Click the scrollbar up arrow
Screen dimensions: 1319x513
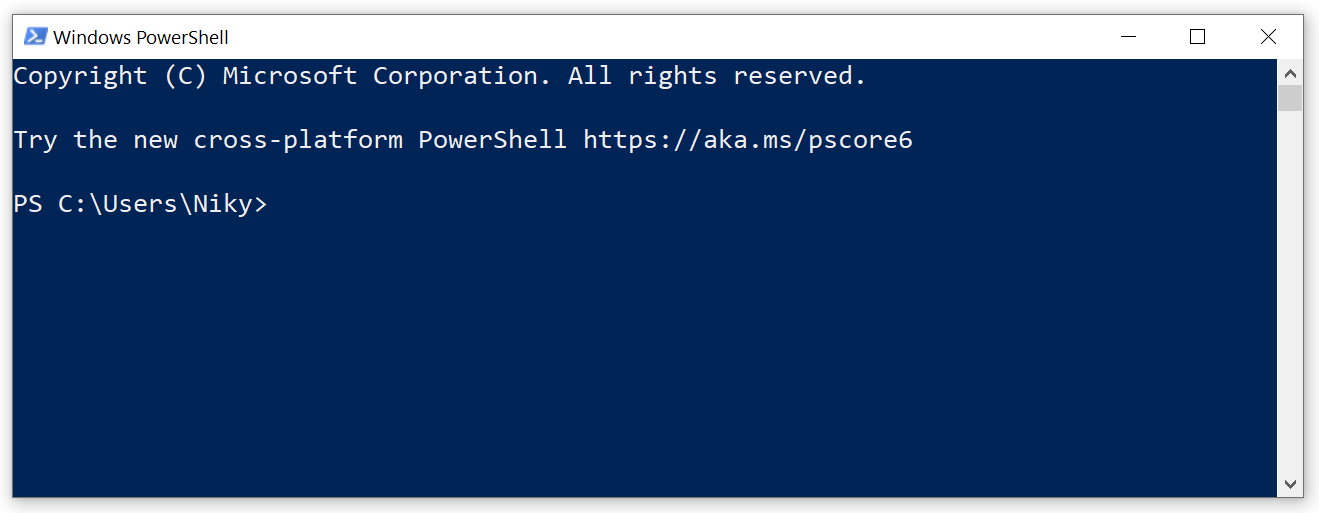1290,72
